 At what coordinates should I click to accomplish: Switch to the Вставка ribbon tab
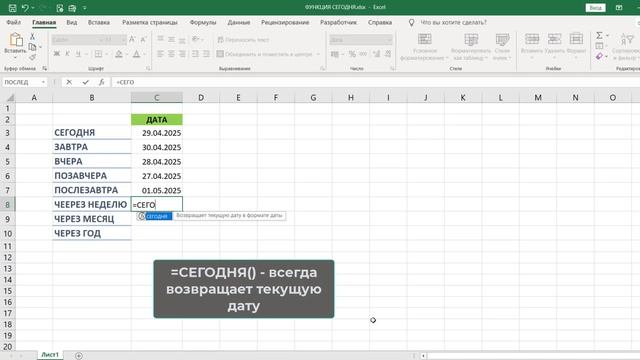(x=99, y=22)
